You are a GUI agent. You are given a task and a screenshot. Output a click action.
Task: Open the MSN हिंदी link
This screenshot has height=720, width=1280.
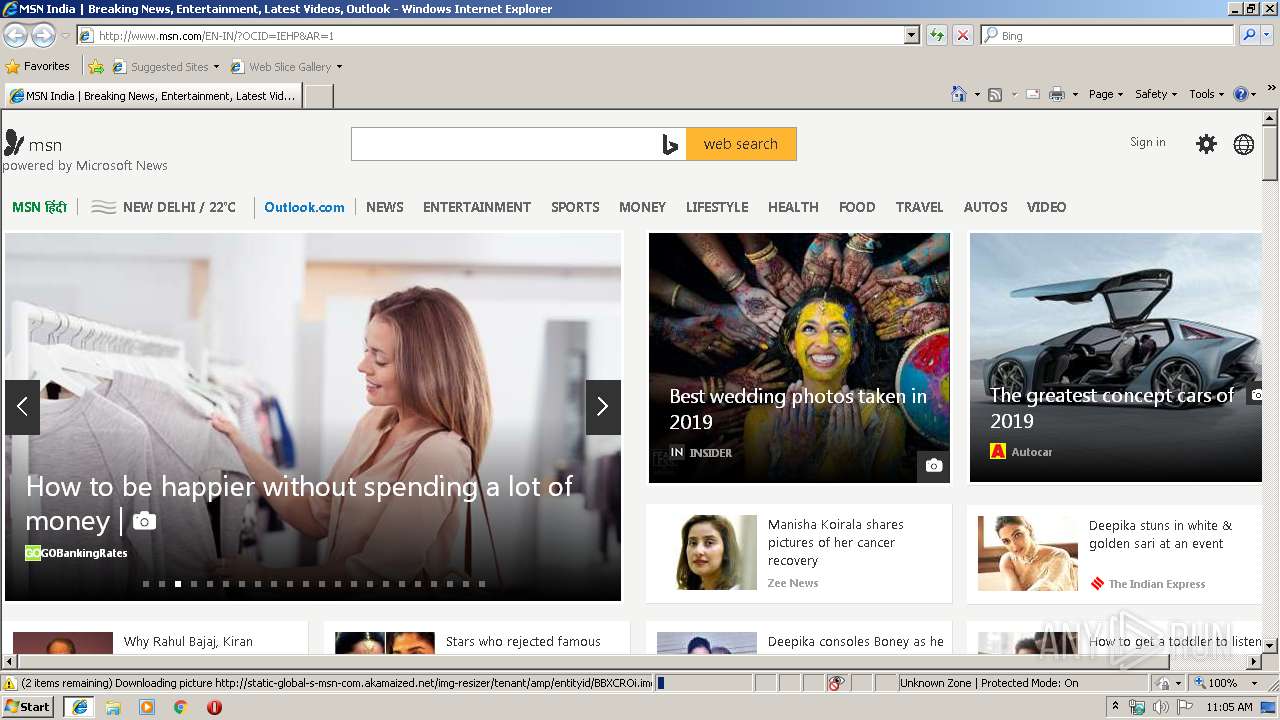point(40,207)
